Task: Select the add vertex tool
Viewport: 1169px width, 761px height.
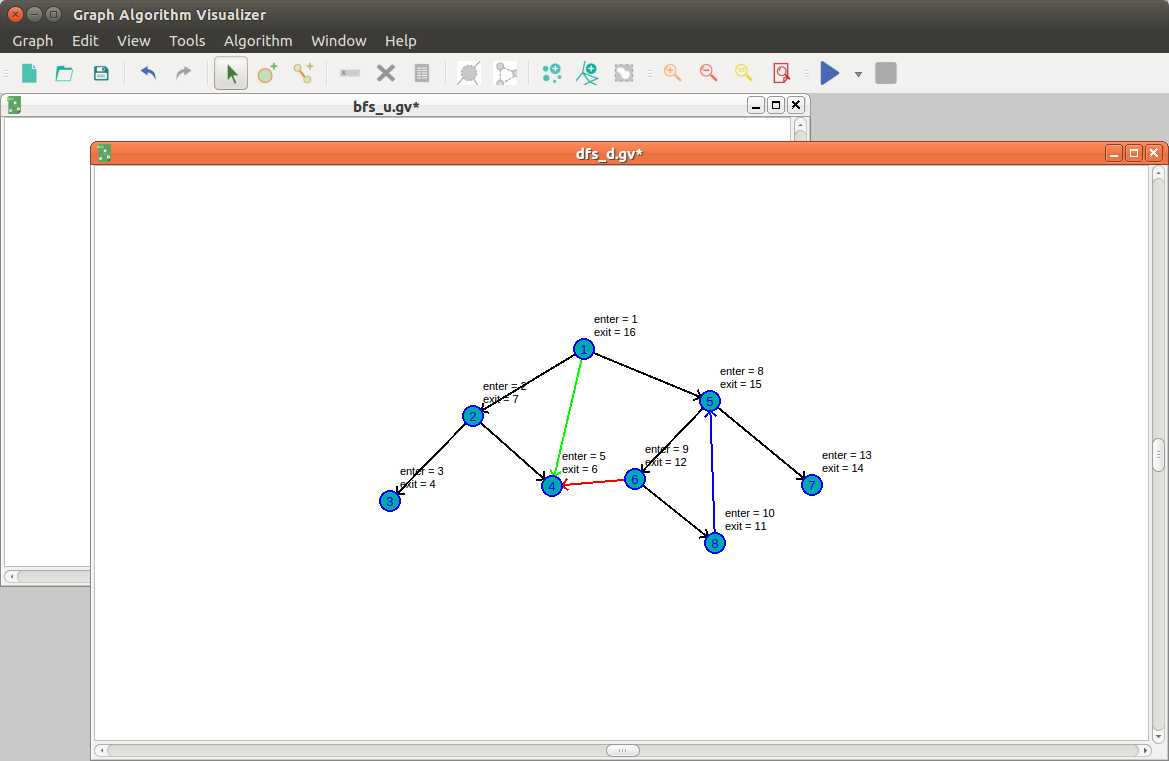Action: (x=267, y=73)
